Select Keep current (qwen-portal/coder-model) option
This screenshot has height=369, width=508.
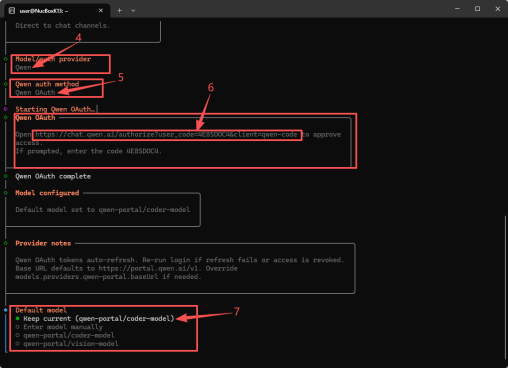pos(95,319)
